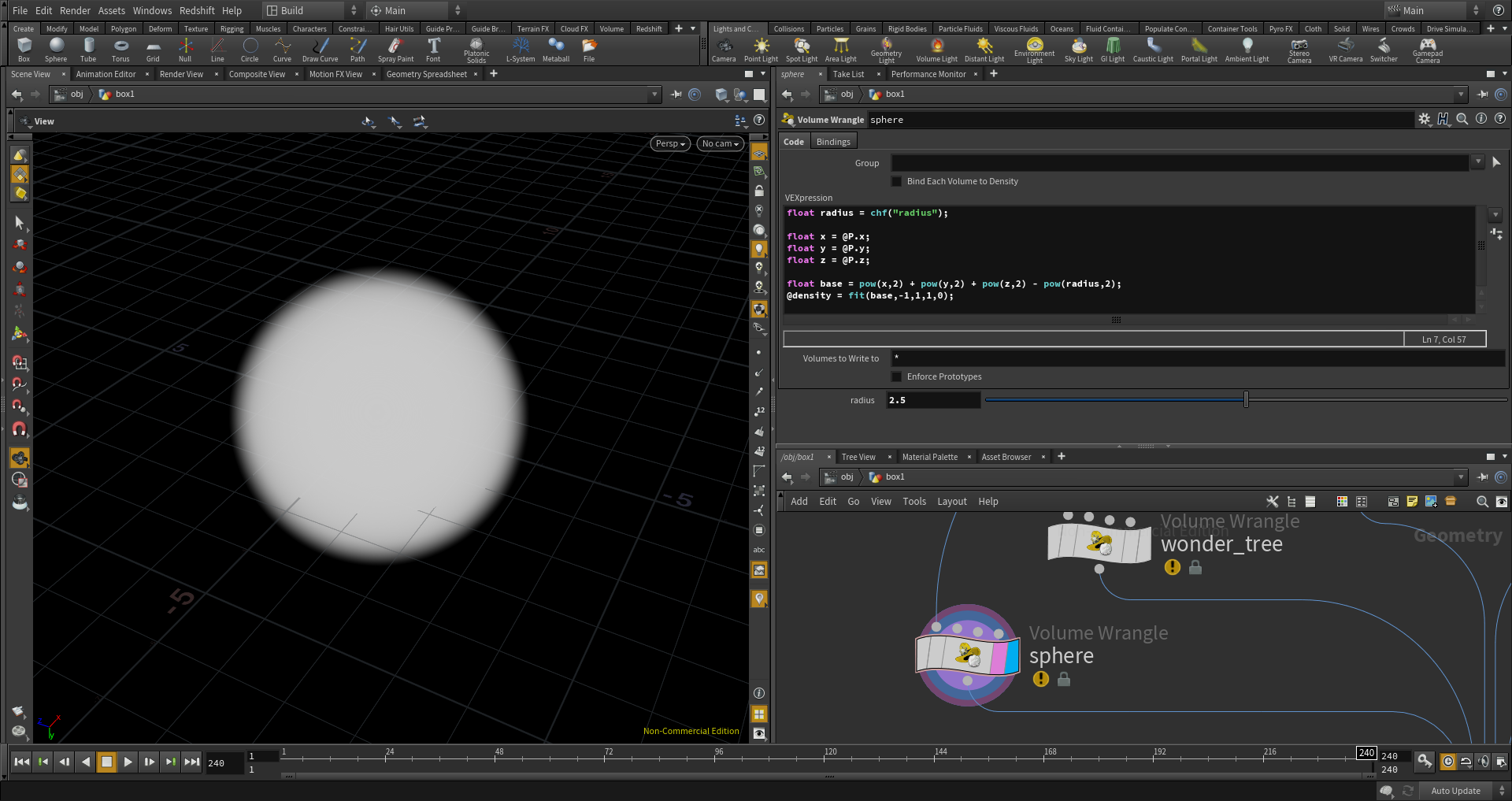The width and height of the screenshot is (1512, 801).
Task: Click the radius value field
Action: (x=933, y=400)
